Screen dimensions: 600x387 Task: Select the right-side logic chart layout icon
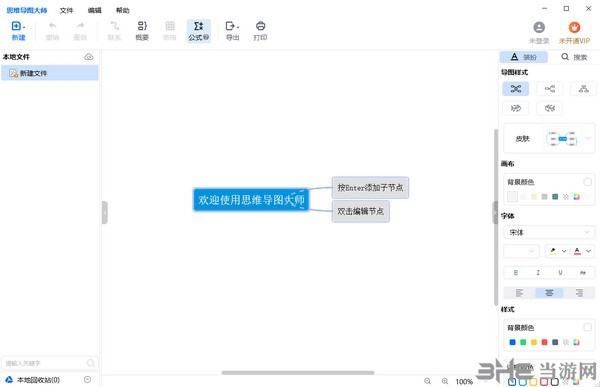[549, 89]
